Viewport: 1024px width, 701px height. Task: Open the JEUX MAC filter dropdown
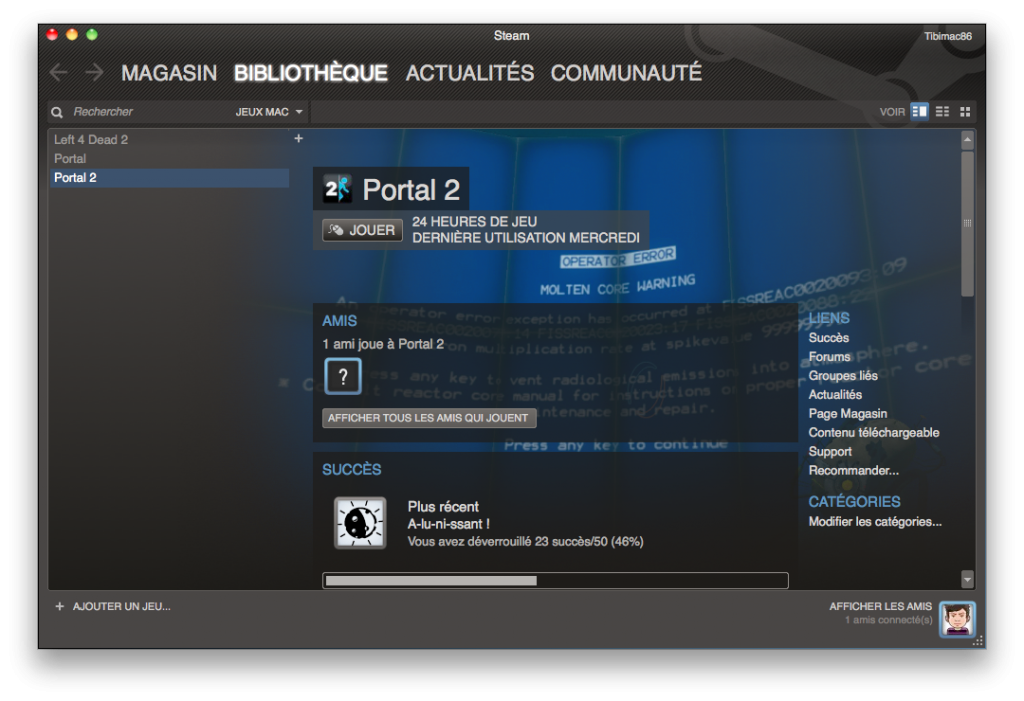pyautogui.click(x=269, y=112)
